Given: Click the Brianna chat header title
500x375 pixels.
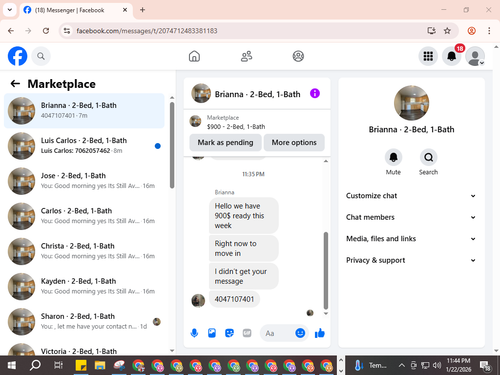Looking at the screenshot, I should (x=257, y=94).
